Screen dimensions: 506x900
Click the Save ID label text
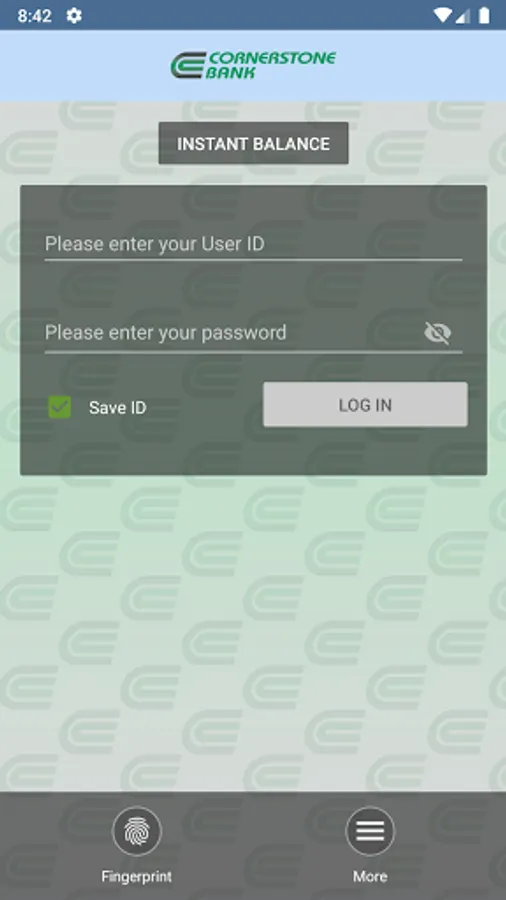click(118, 408)
